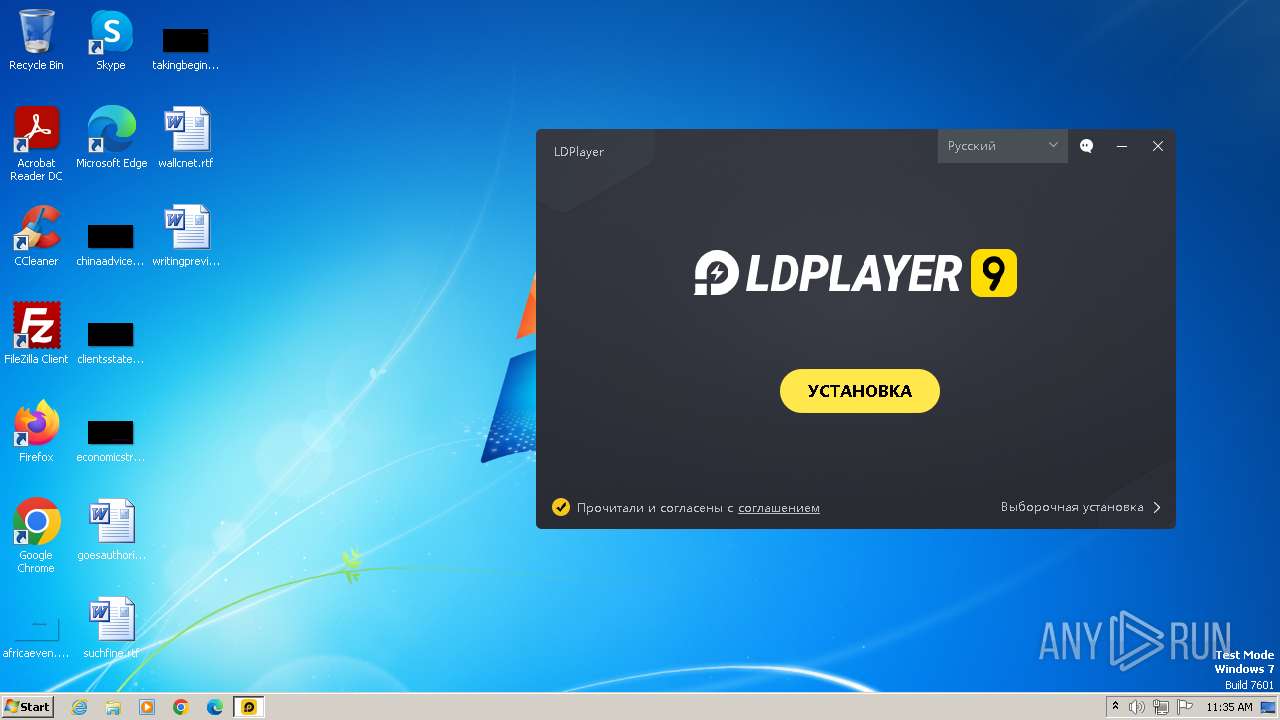Select the Microsoft Edge desktop shortcut

click(x=111, y=138)
